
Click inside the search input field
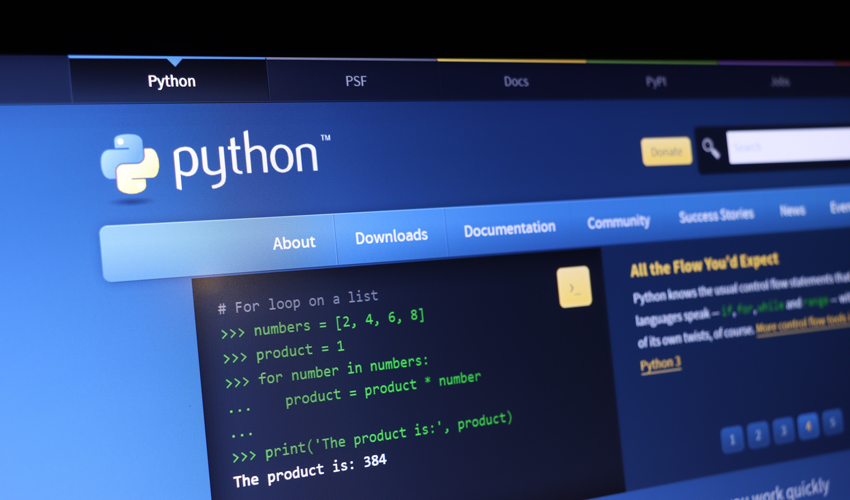coord(790,146)
